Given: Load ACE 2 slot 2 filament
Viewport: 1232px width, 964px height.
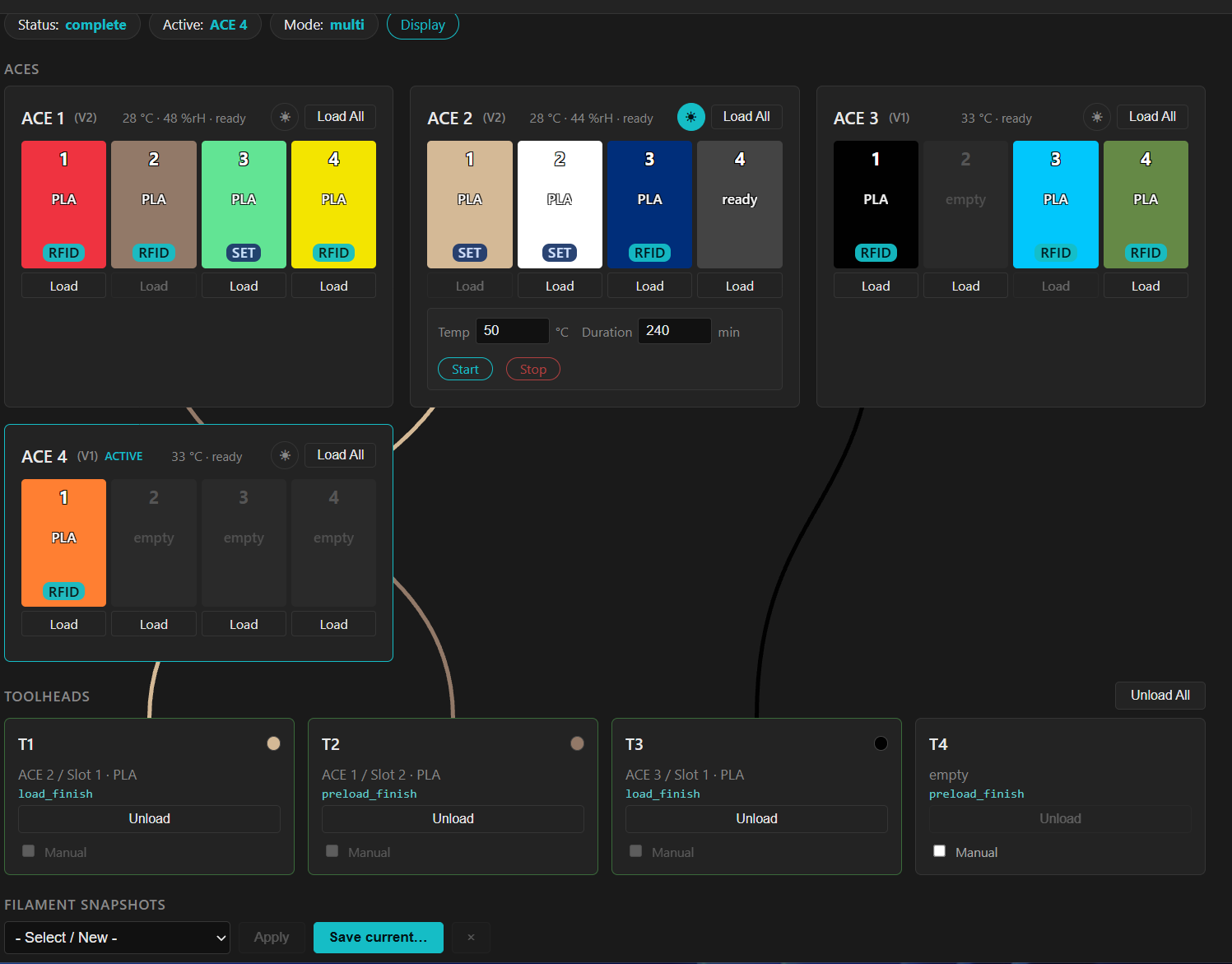Looking at the screenshot, I should coord(560,286).
